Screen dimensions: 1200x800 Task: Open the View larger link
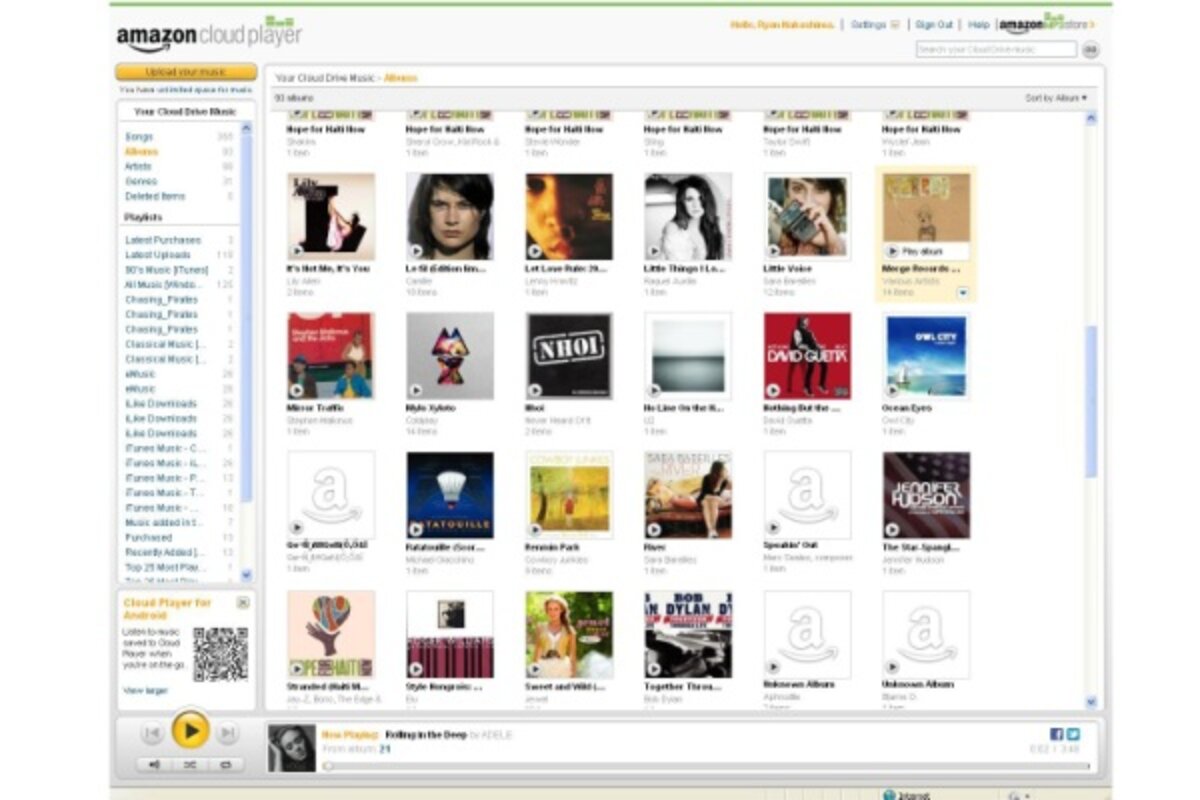(145, 690)
